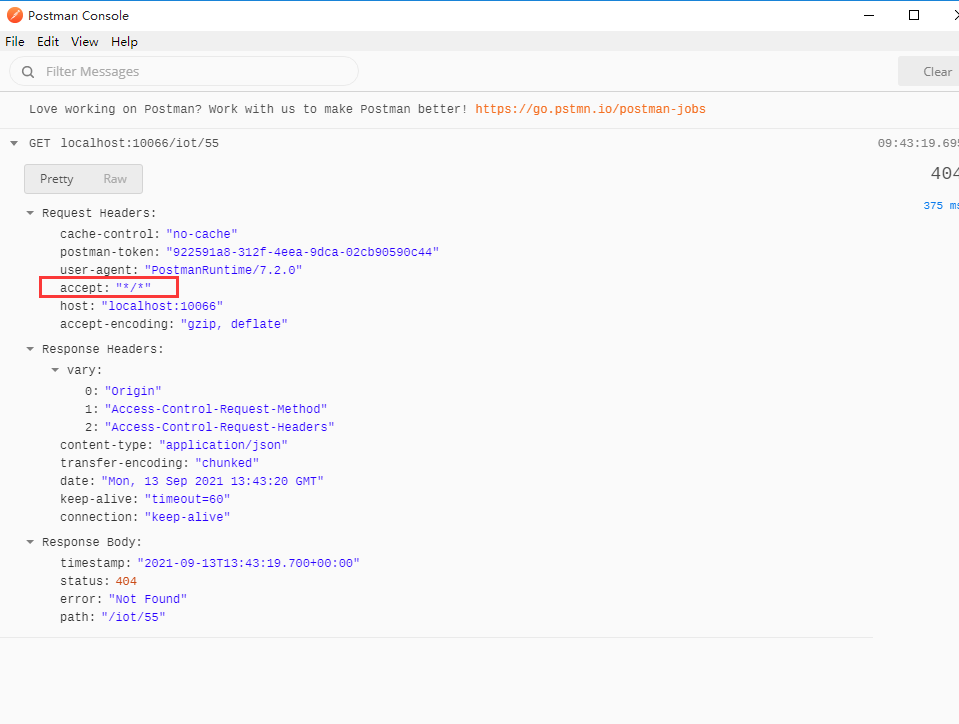Select the date header value
The image size is (959, 724).
[212, 481]
